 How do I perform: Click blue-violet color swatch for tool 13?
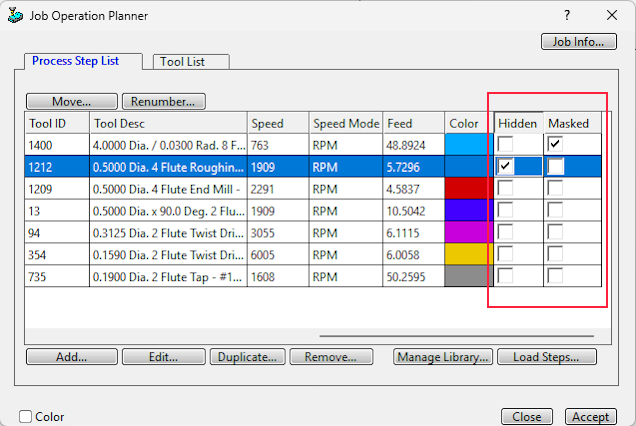click(469, 210)
